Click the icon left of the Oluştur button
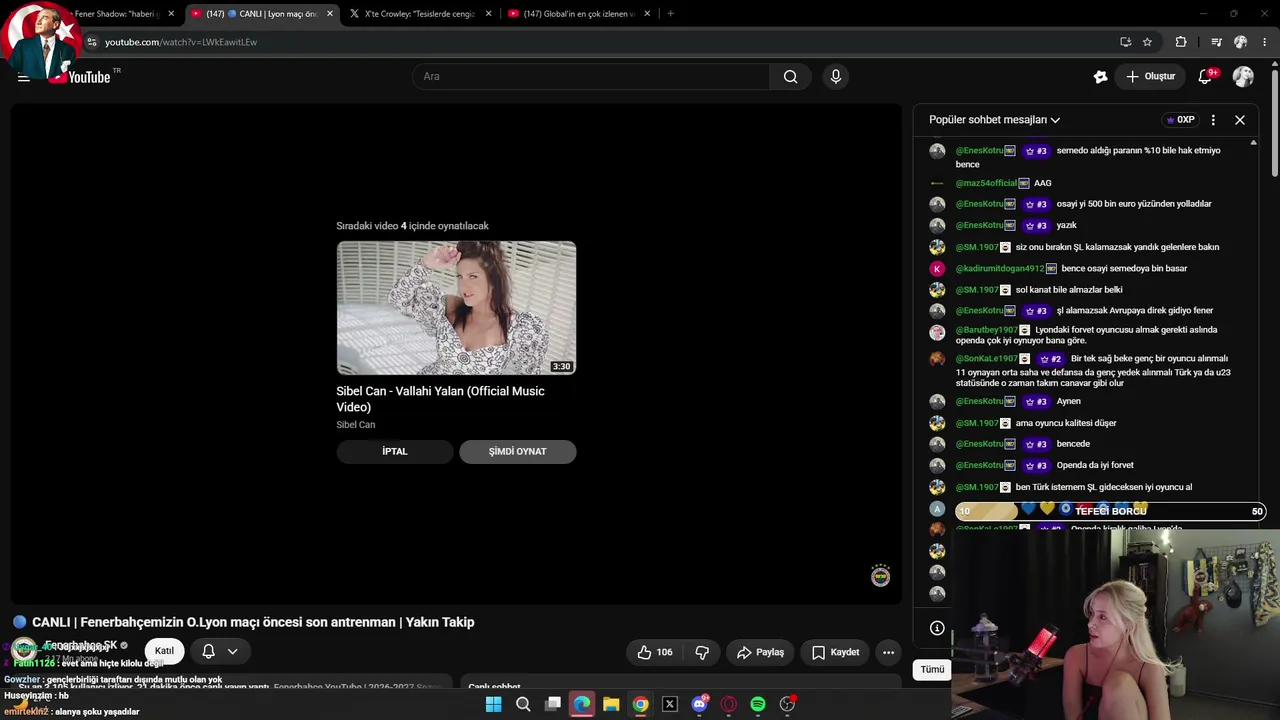 pyautogui.click(x=1100, y=77)
